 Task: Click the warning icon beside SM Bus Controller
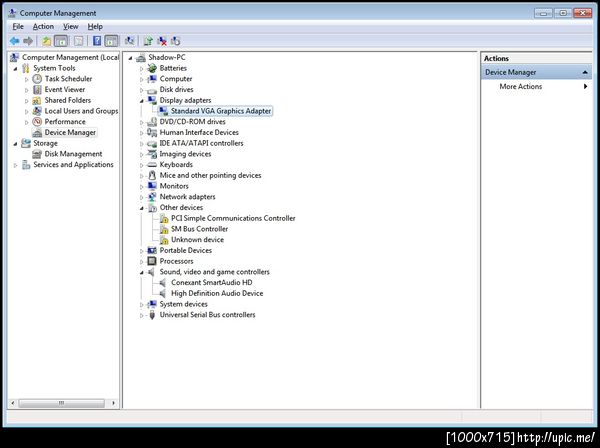click(164, 229)
